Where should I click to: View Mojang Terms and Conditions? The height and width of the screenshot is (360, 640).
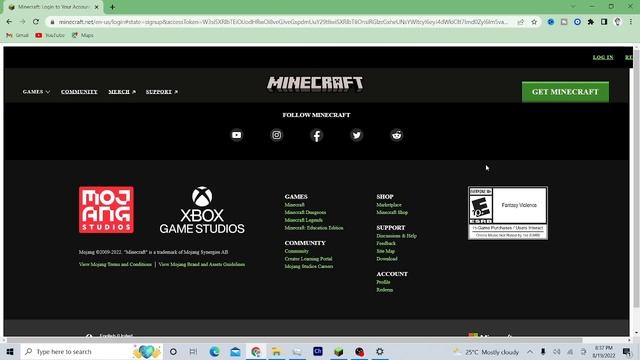[115, 264]
